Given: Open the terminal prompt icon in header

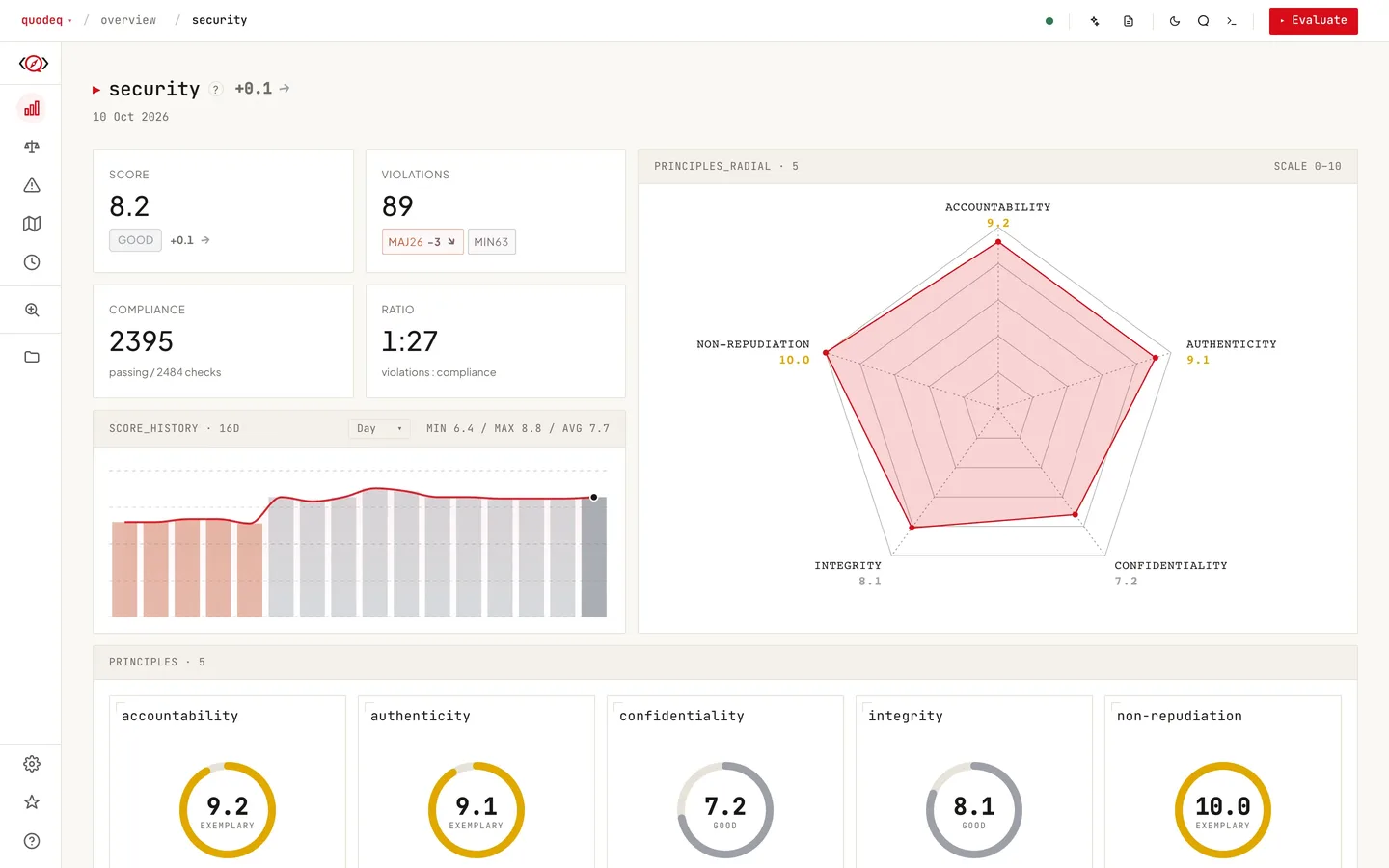Looking at the screenshot, I should point(1232,21).
